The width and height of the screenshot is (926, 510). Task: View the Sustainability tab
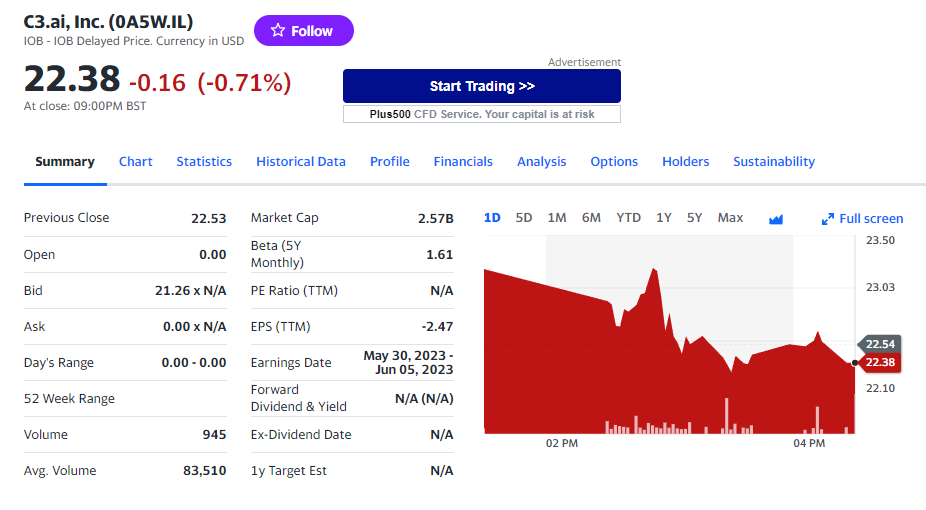coord(774,162)
